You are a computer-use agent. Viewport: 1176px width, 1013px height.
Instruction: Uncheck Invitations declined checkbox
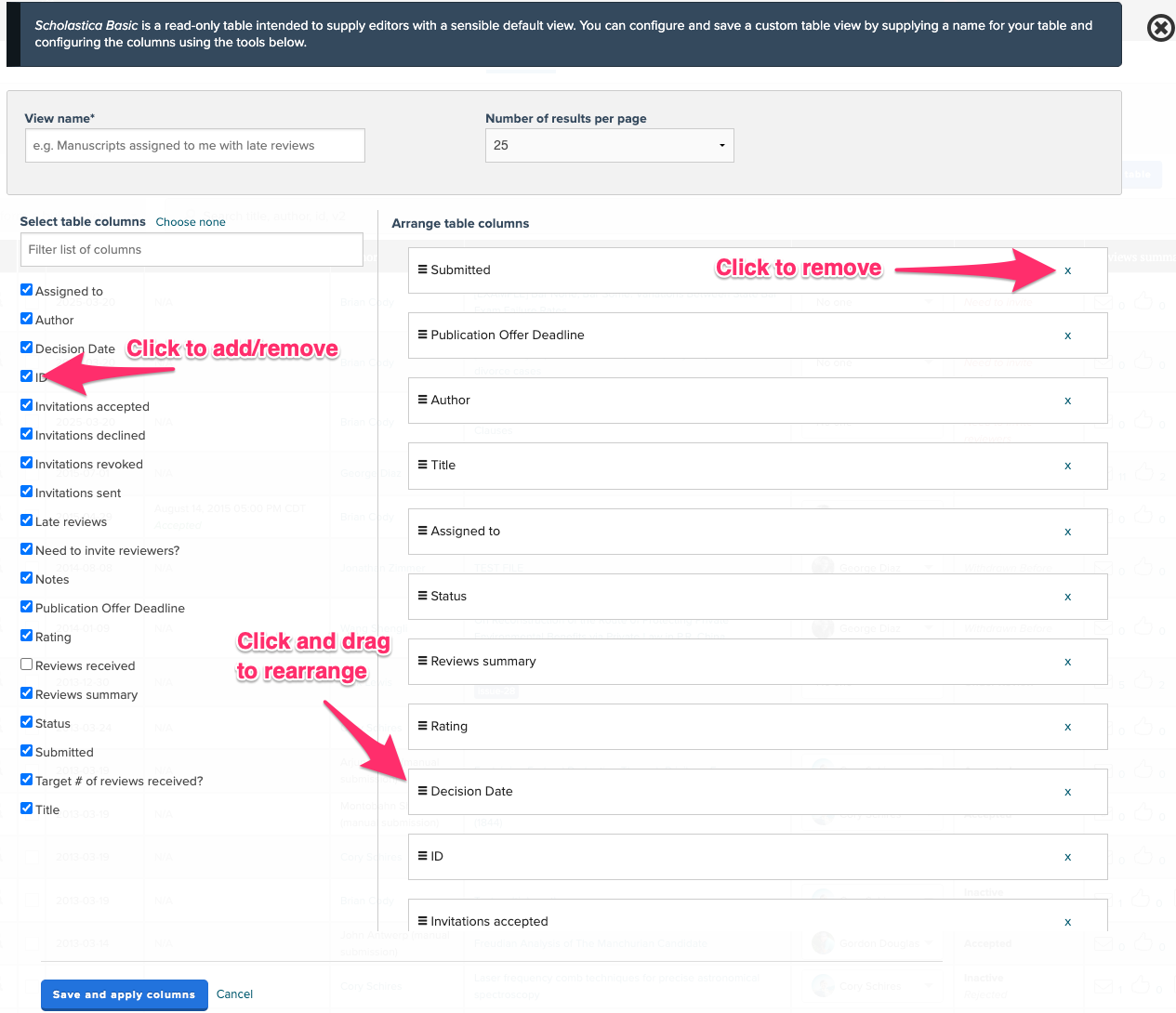click(x=27, y=434)
